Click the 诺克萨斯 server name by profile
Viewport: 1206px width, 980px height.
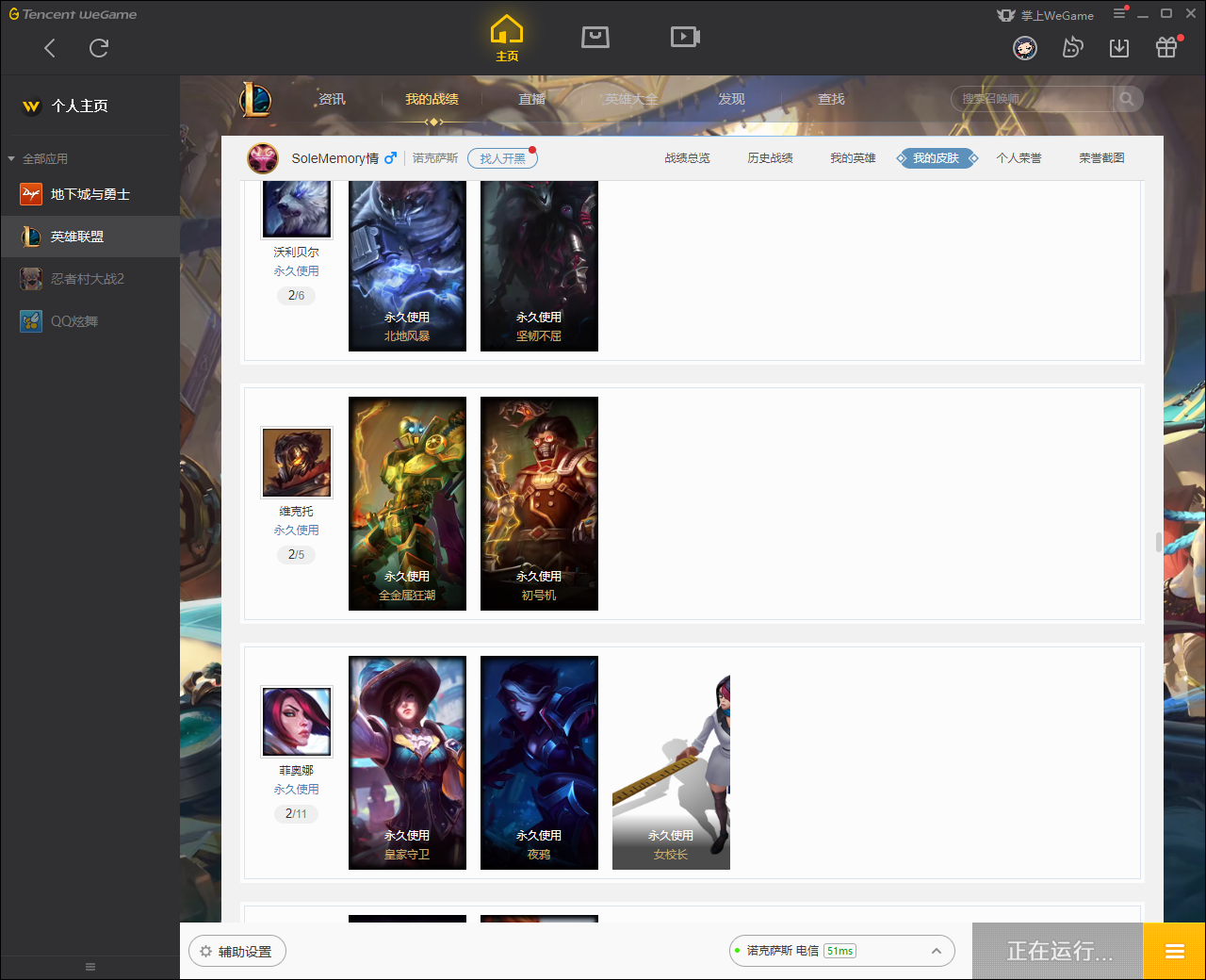pyautogui.click(x=435, y=158)
